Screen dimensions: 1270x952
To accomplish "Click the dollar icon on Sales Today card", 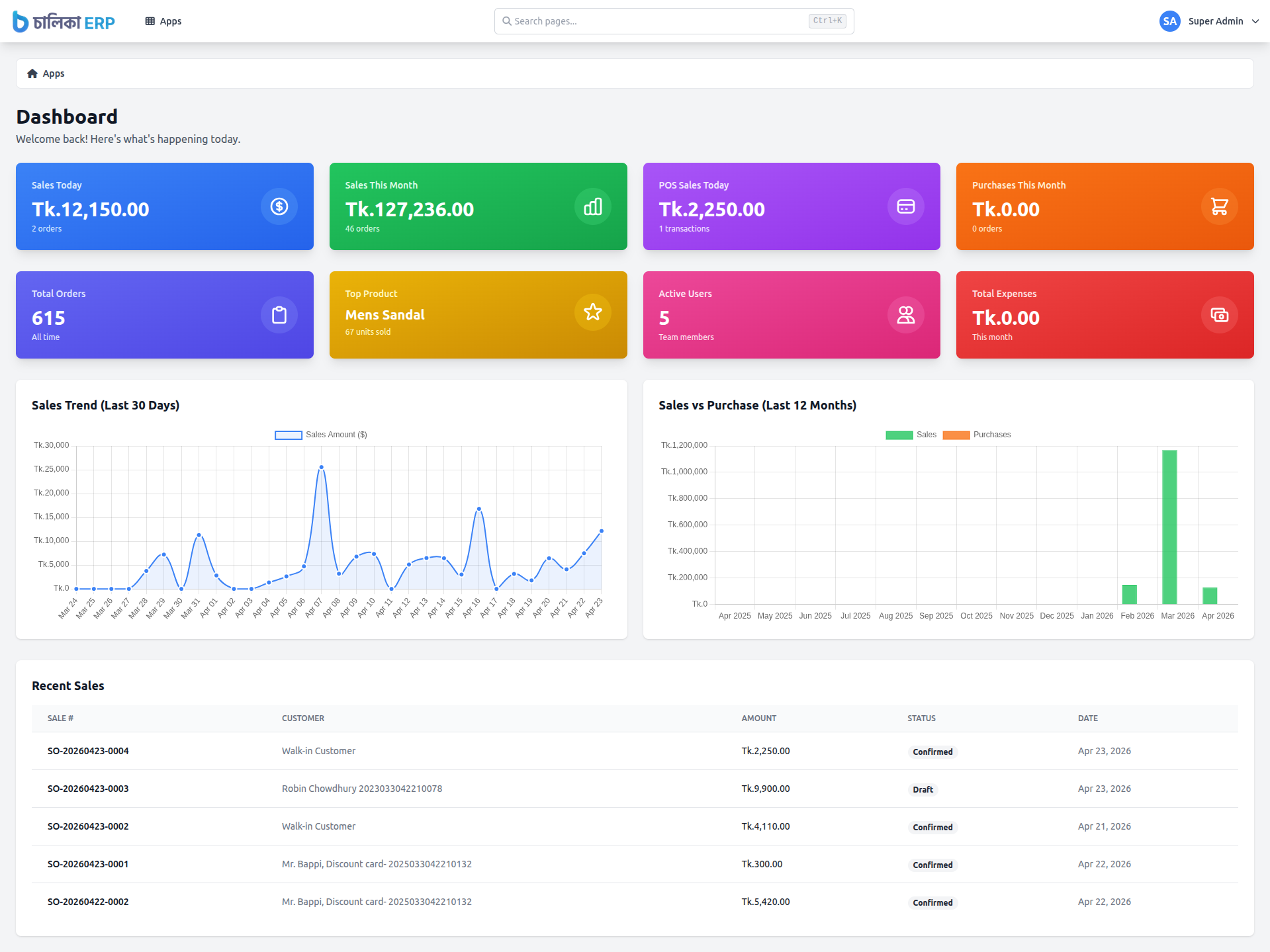I will click(x=279, y=206).
